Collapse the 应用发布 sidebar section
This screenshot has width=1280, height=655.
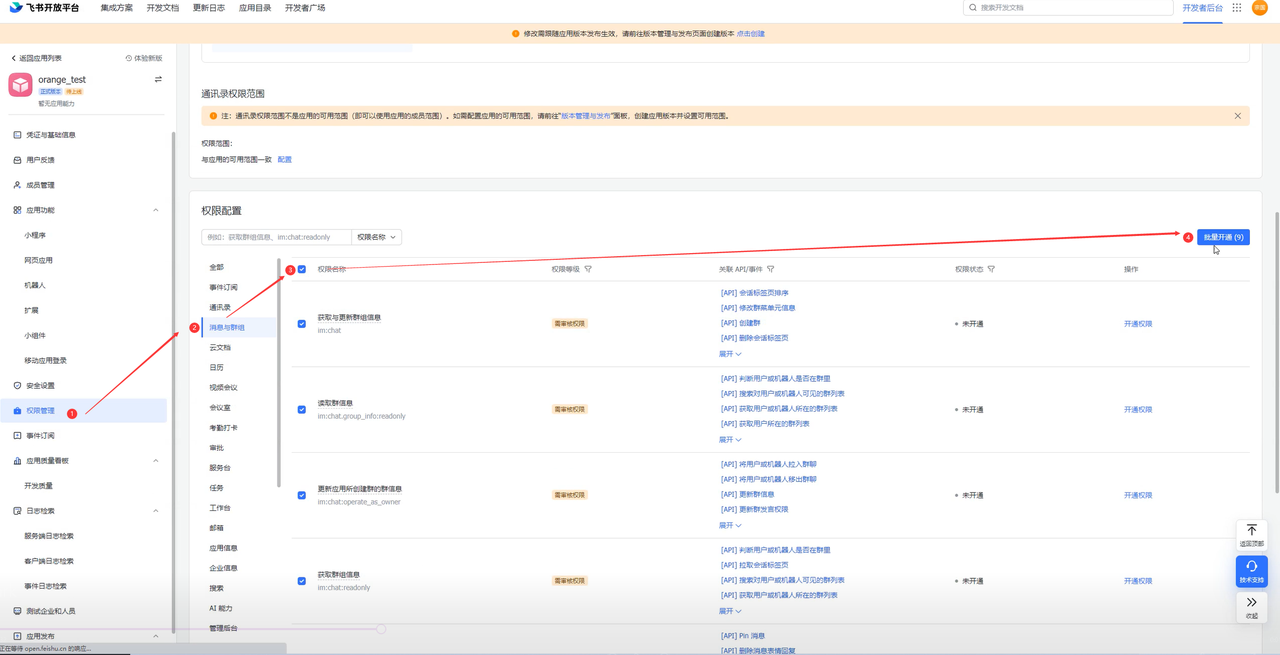[x=156, y=636]
